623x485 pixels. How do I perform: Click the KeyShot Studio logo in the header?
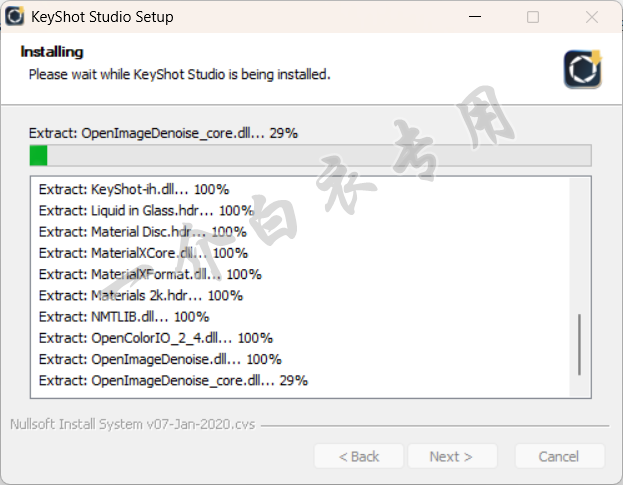coord(582,69)
